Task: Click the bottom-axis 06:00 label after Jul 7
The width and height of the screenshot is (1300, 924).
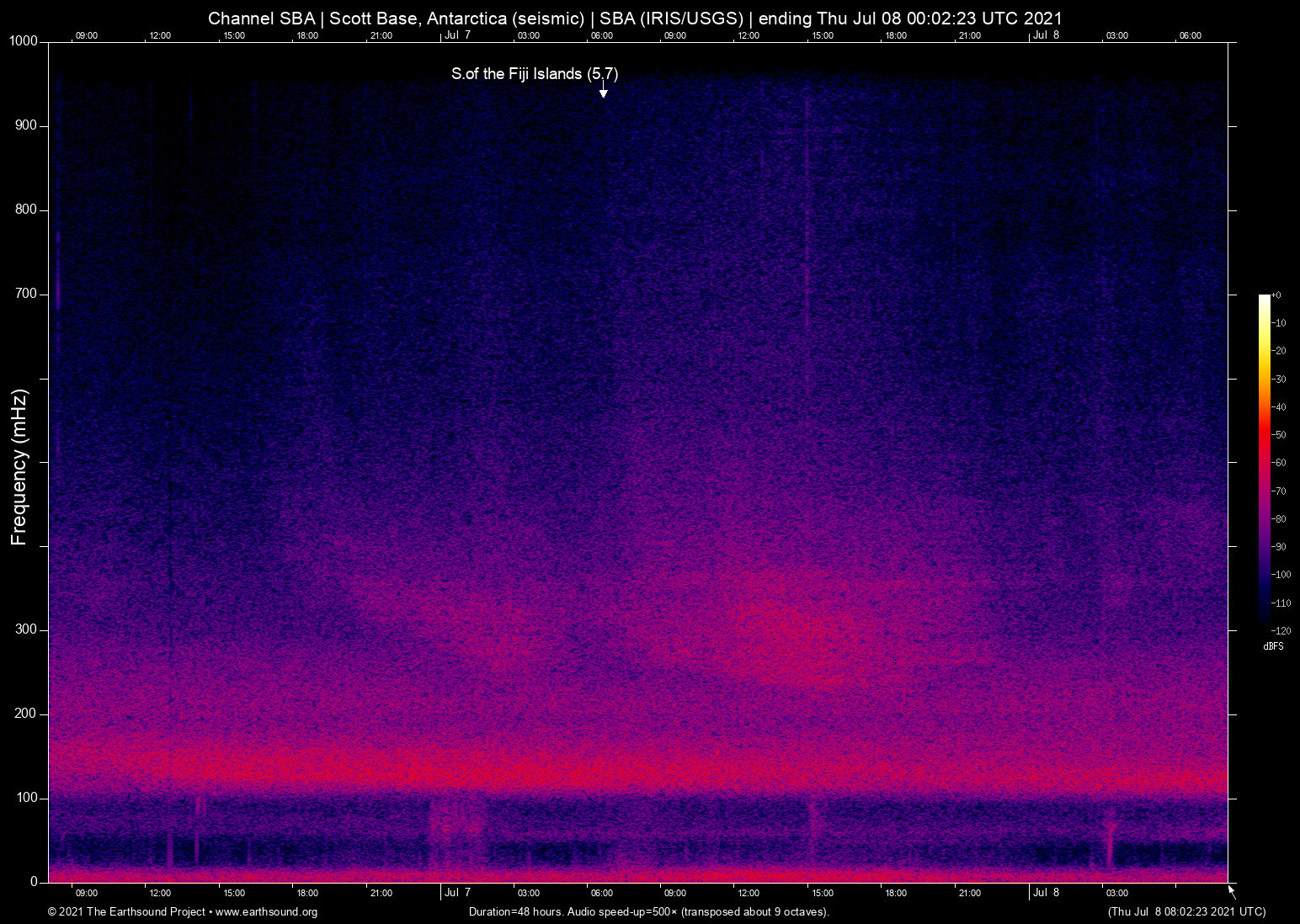Action: click(602, 893)
